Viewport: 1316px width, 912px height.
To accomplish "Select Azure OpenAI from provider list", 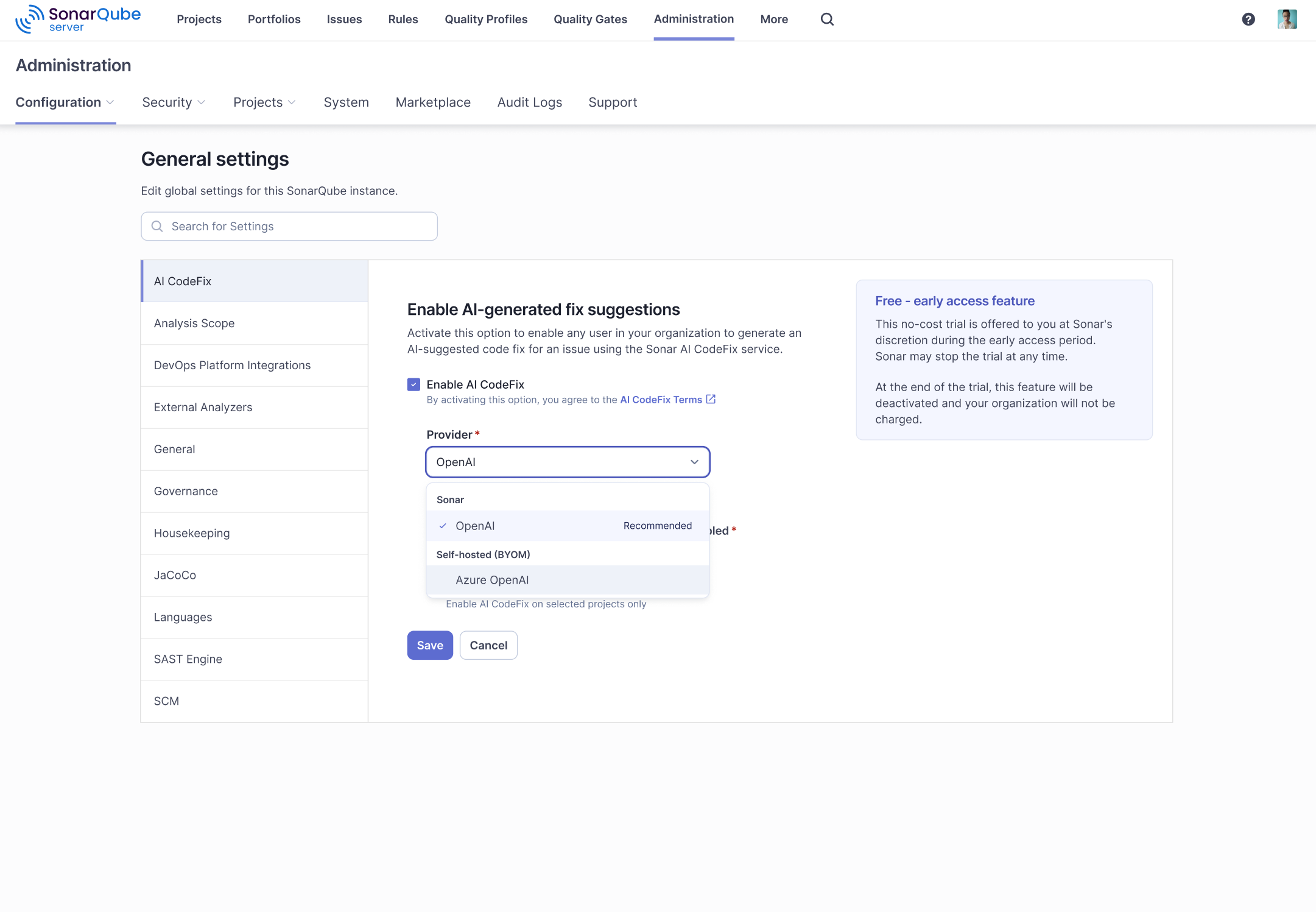I will [x=492, y=580].
